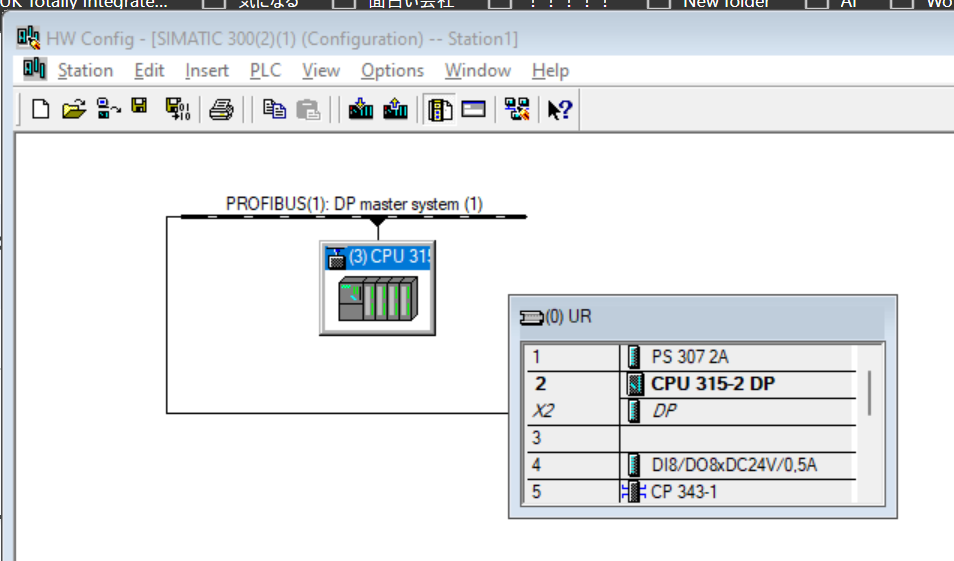Print the configuration using printer icon
This screenshot has height=561, width=954.
click(221, 110)
